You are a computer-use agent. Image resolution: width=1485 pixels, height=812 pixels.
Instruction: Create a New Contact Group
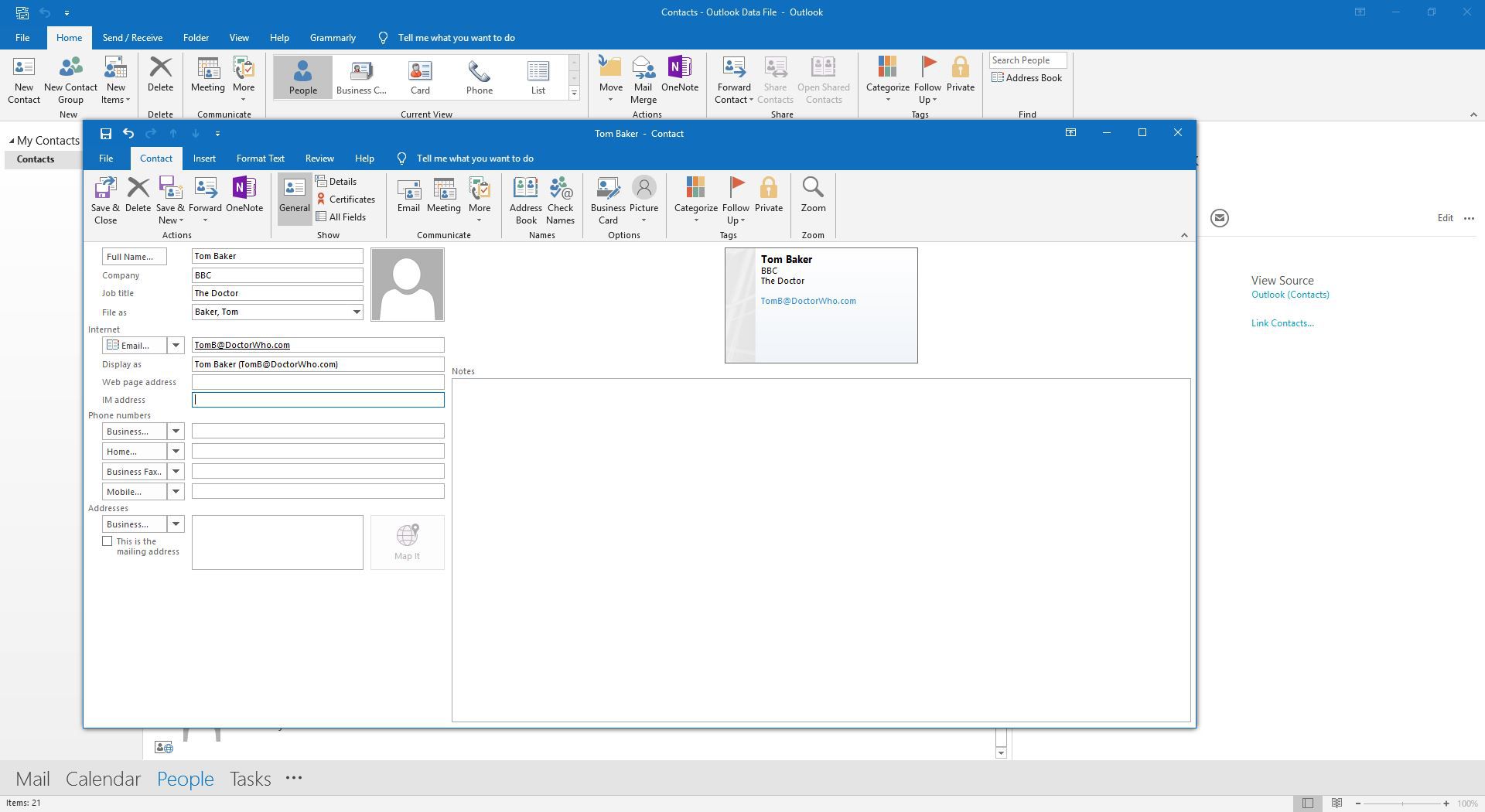click(x=70, y=80)
